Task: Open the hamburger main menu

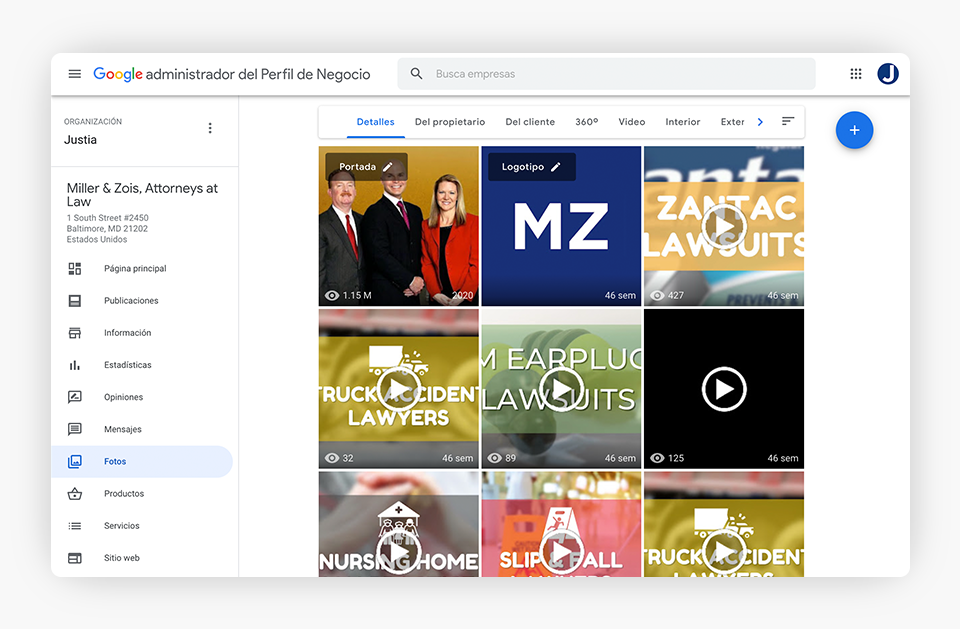Action: point(75,74)
